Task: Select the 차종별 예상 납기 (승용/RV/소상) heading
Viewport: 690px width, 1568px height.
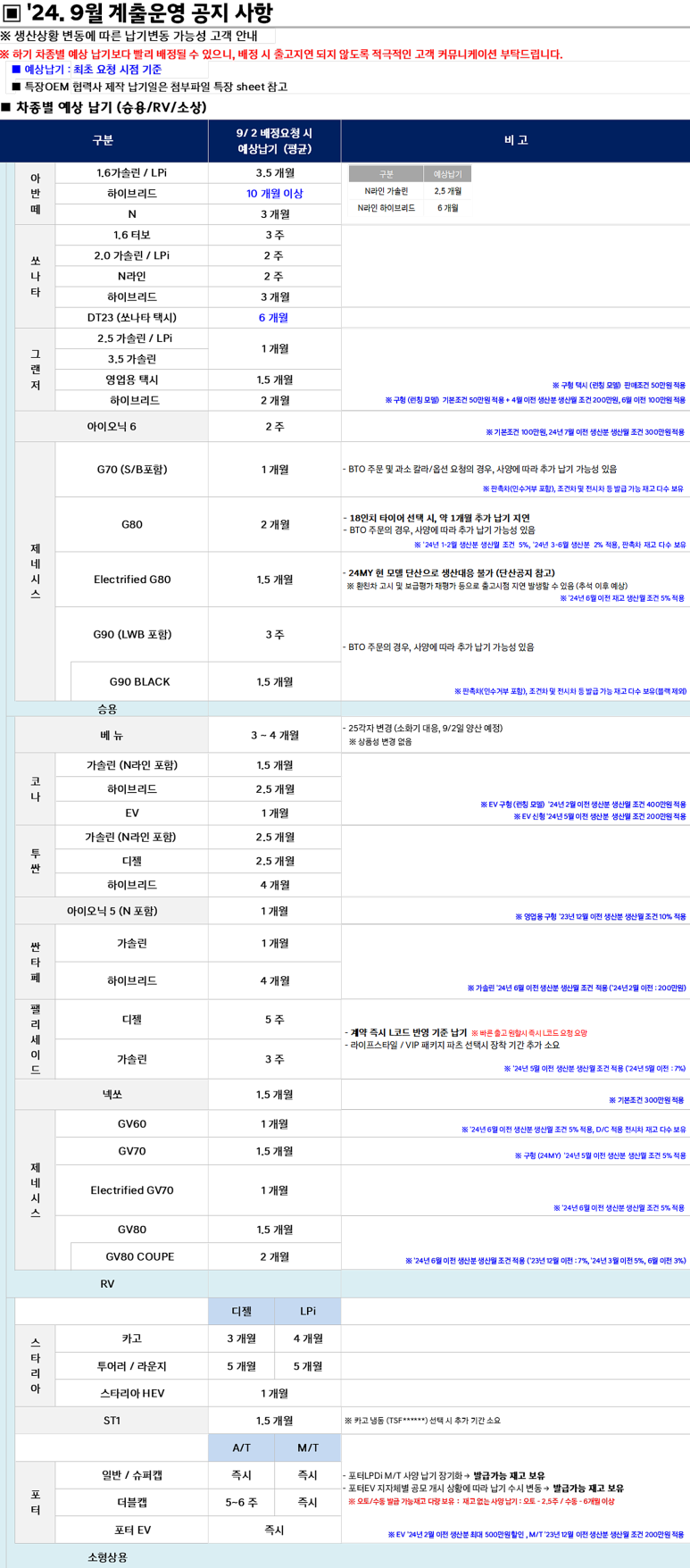Action: pos(104,107)
